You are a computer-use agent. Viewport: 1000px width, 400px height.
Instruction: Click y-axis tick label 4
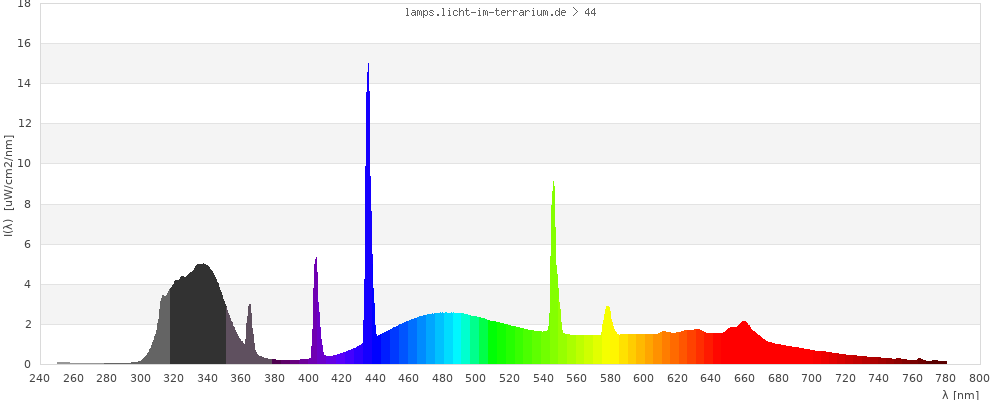pos(27,285)
